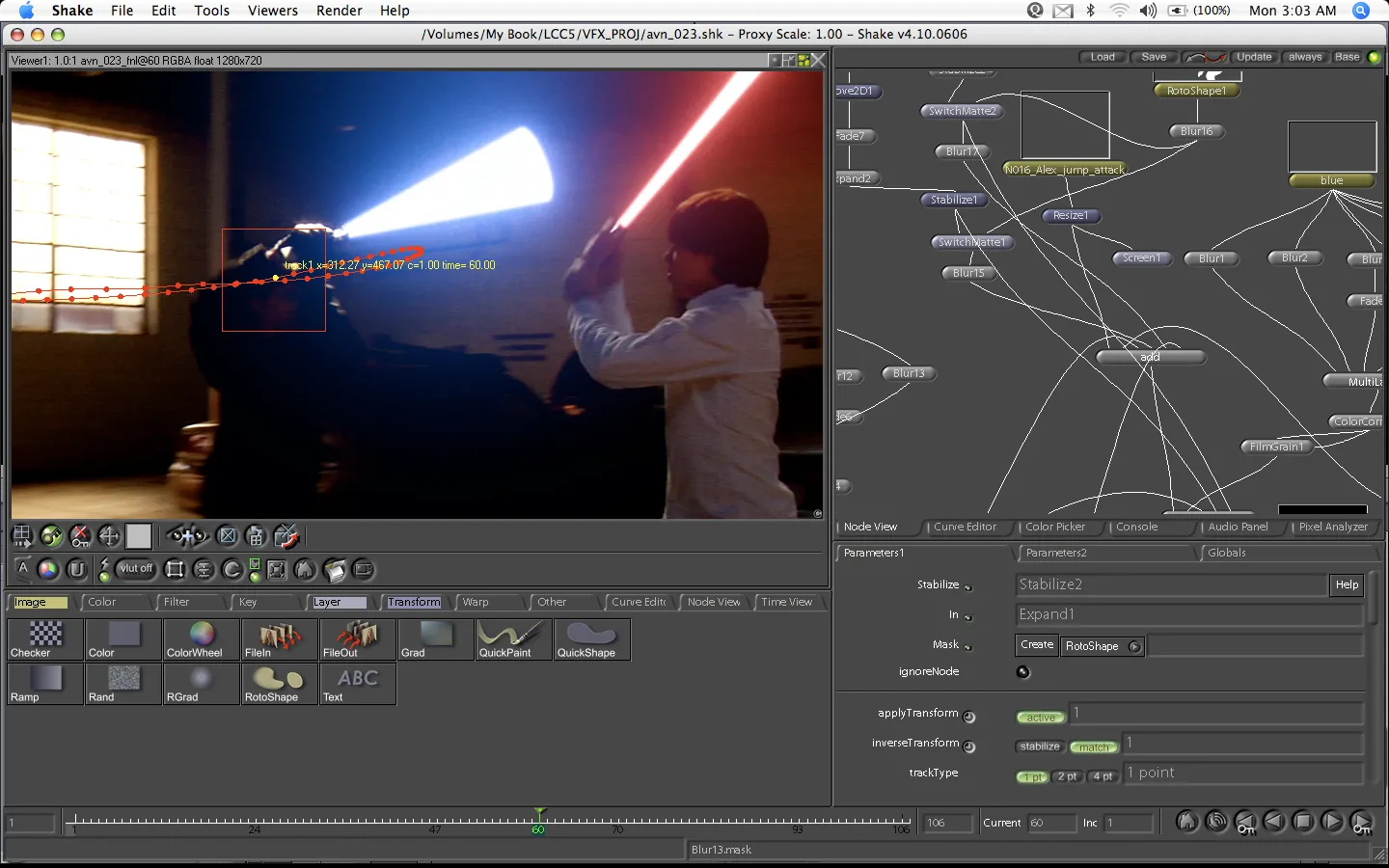Open the Tools menu
The image size is (1389, 868).
click(211, 11)
